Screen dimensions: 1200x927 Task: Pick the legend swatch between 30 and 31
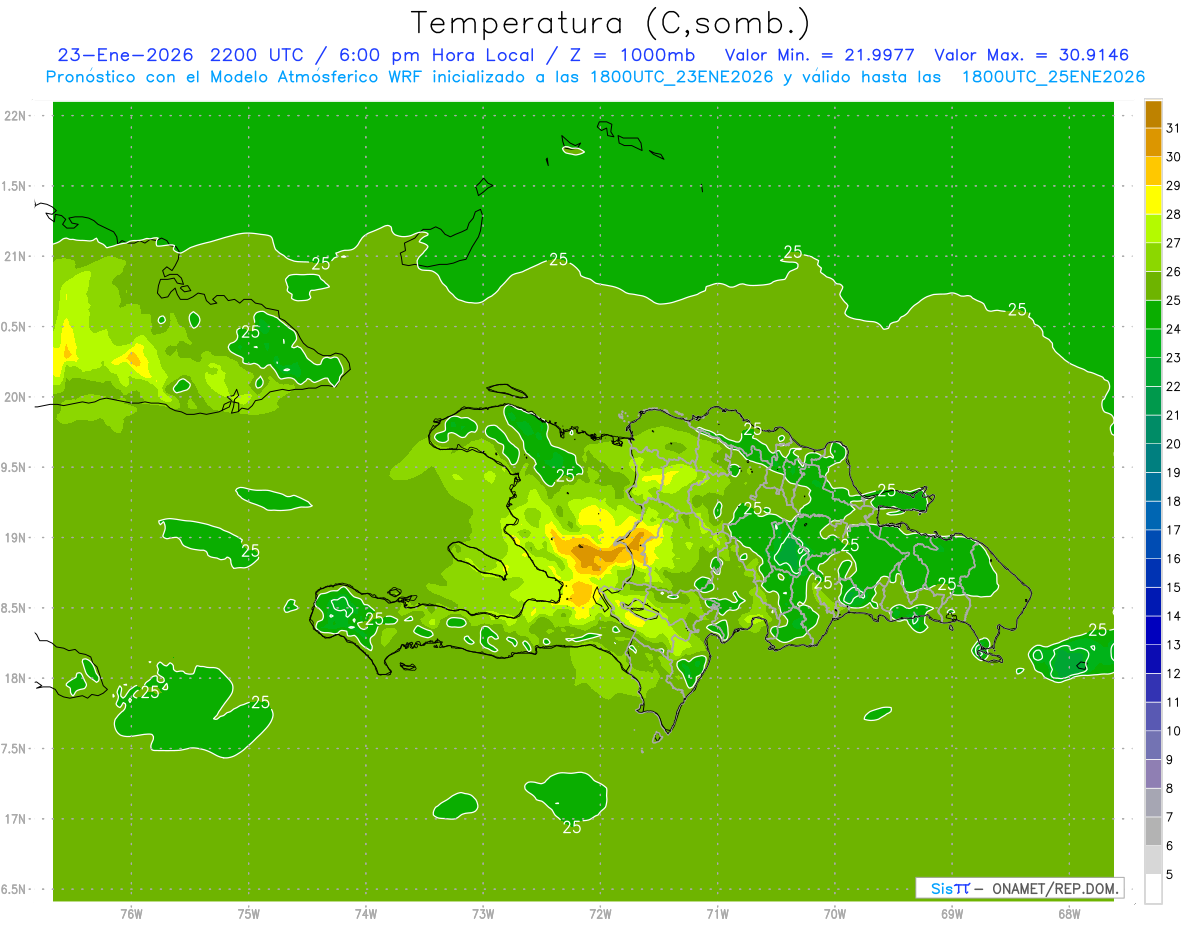[1153, 142]
